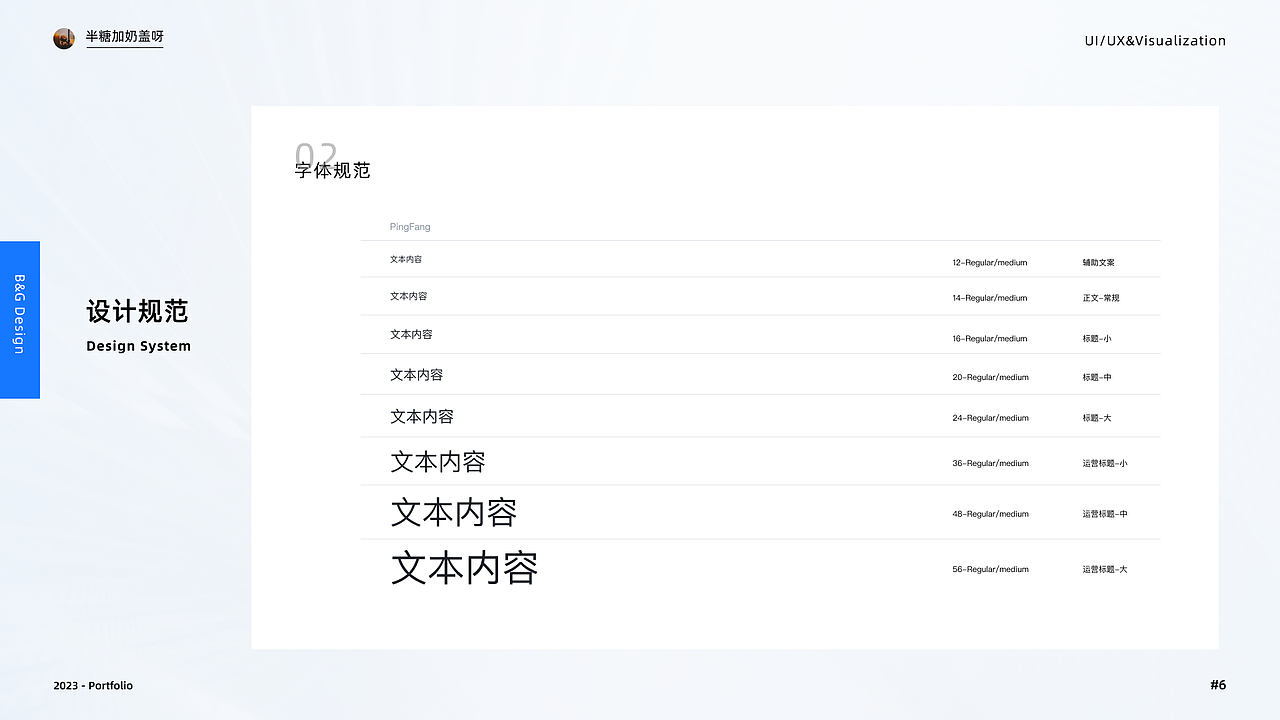The width and height of the screenshot is (1280, 720).
Task: Click the #6 page number
Action: [x=1218, y=685]
